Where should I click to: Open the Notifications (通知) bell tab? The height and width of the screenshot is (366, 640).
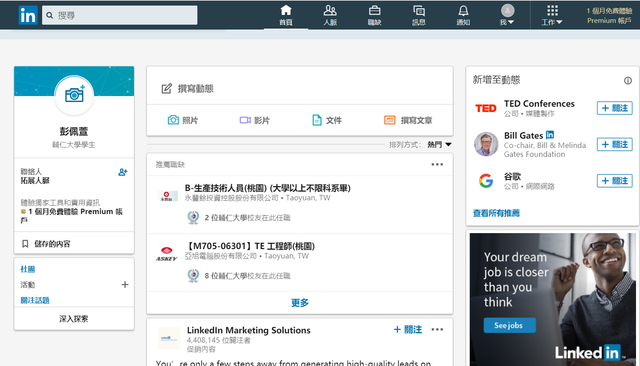point(463,15)
